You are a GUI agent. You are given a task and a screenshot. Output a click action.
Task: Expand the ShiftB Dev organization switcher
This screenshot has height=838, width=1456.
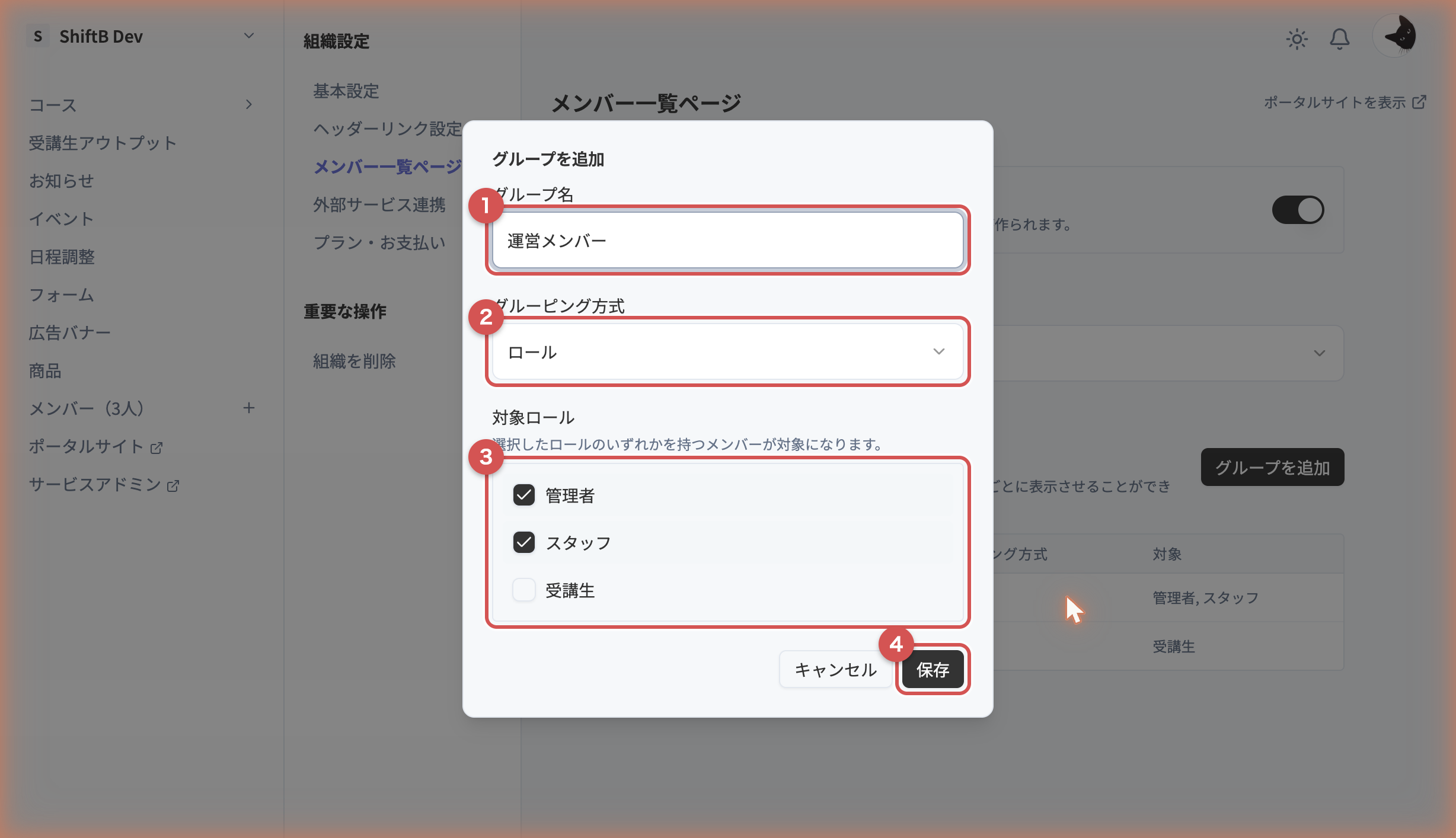249,36
